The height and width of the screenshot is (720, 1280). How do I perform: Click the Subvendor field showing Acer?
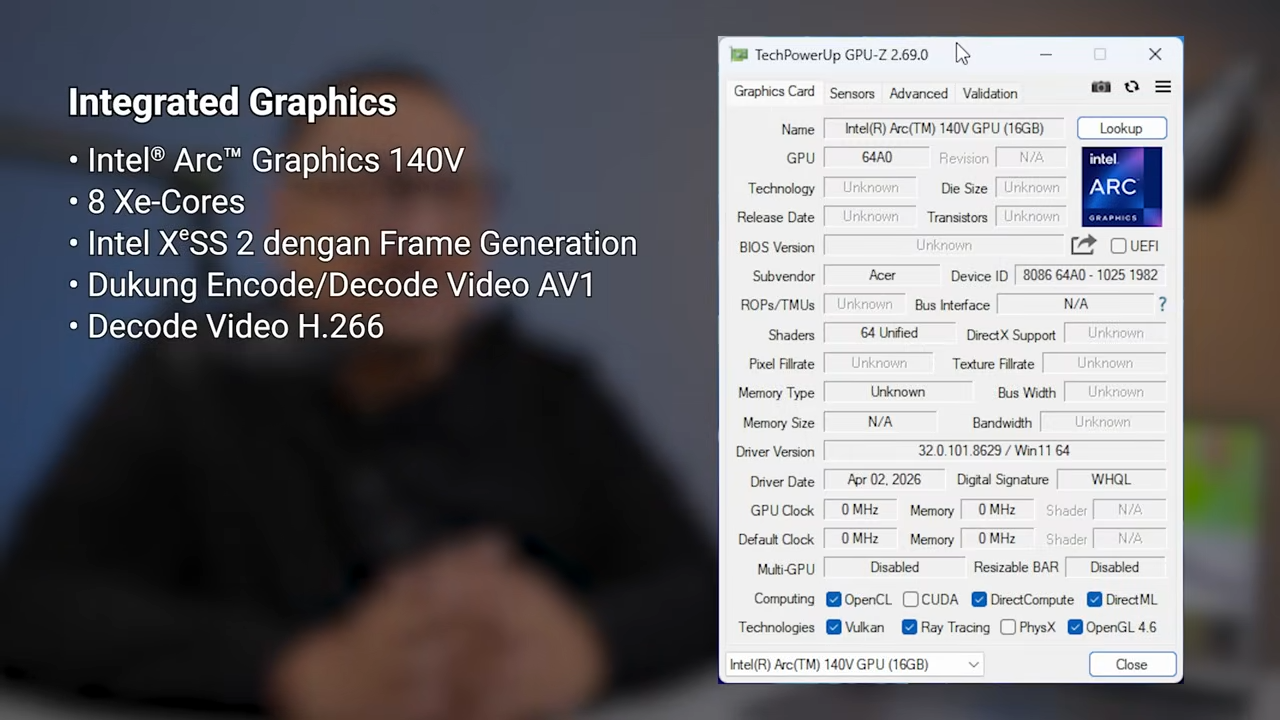click(x=882, y=275)
